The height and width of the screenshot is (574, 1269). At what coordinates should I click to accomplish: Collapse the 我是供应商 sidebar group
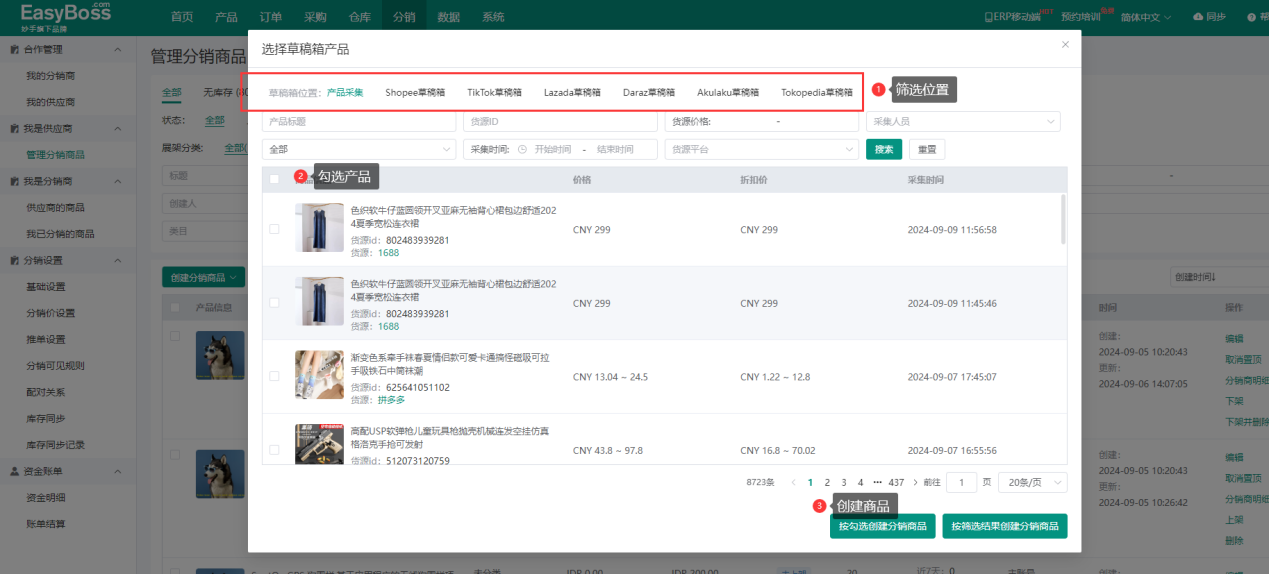[118, 128]
